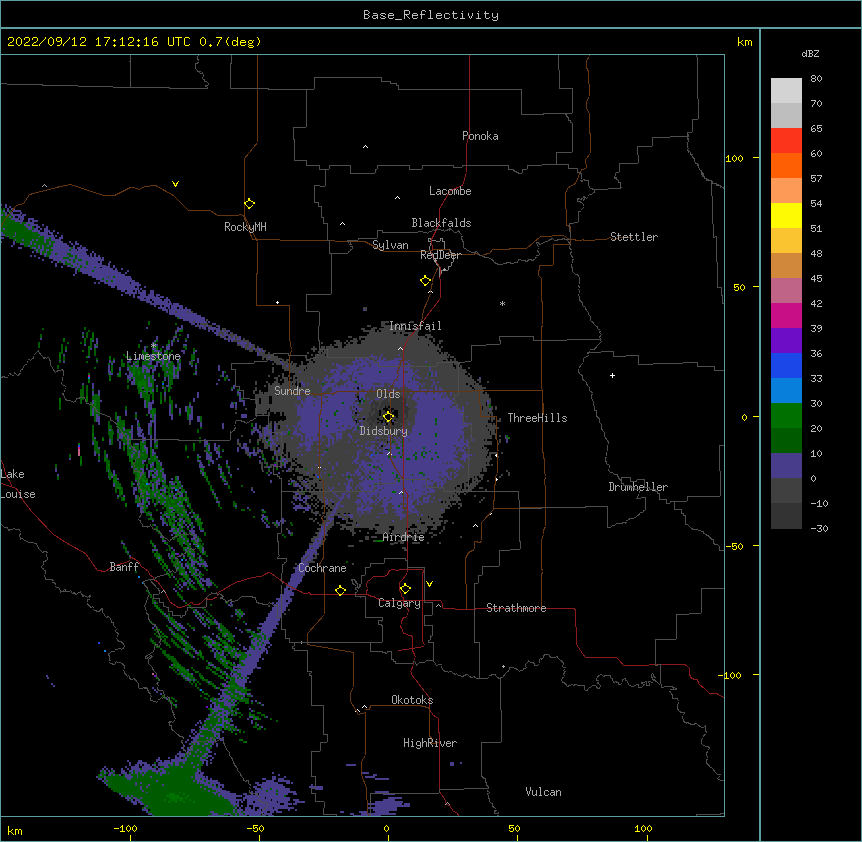The image size is (862, 842).
Task: Click the white plus marker north of Drumheller
Action: (x=612, y=375)
